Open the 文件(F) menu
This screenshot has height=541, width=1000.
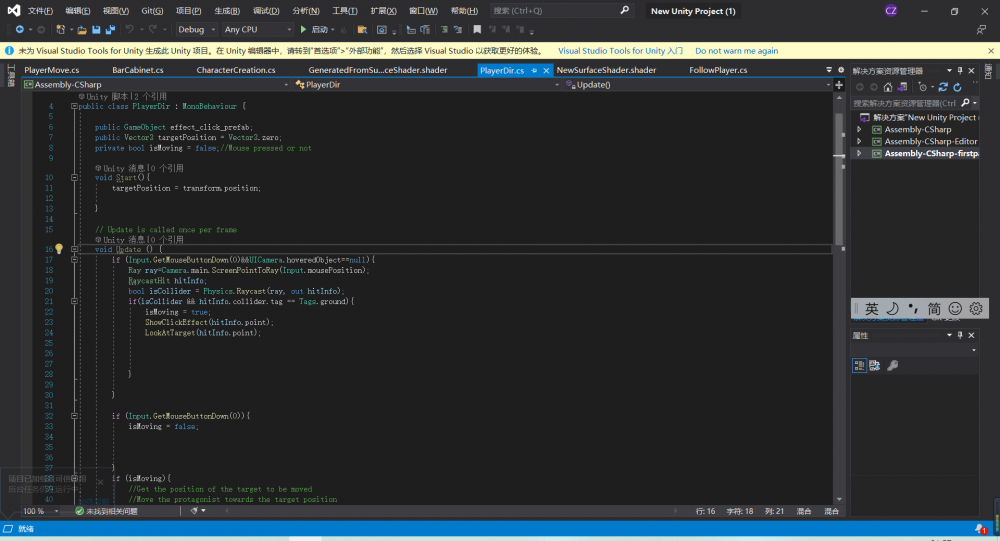point(40,11)
